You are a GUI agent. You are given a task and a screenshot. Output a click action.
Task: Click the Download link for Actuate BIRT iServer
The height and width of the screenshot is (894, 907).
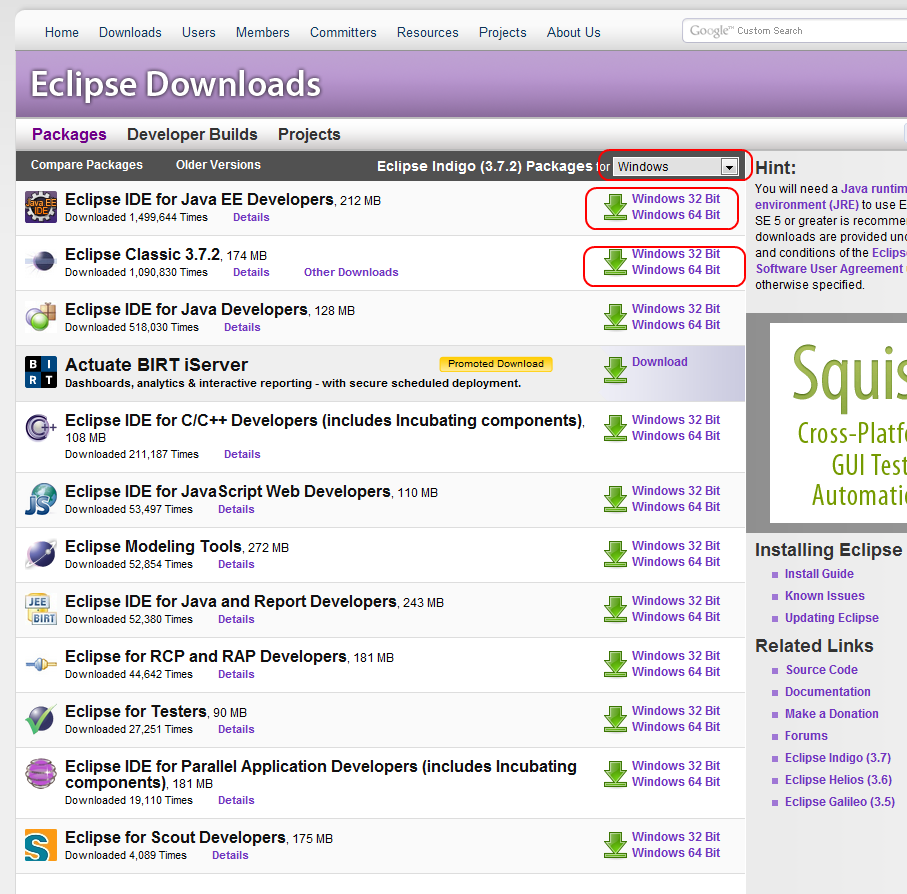click(659, 362)
